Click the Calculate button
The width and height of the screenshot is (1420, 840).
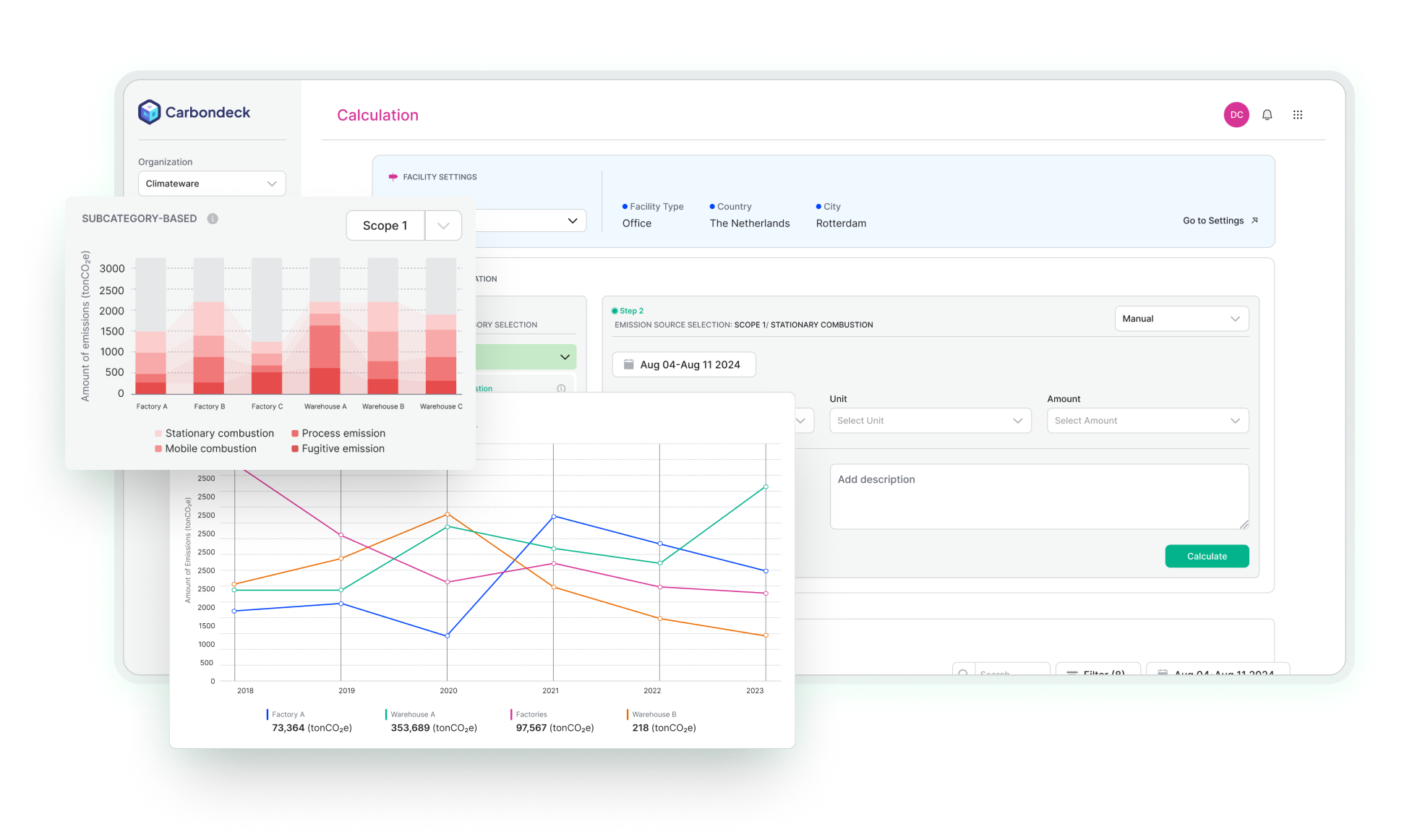1207,556
